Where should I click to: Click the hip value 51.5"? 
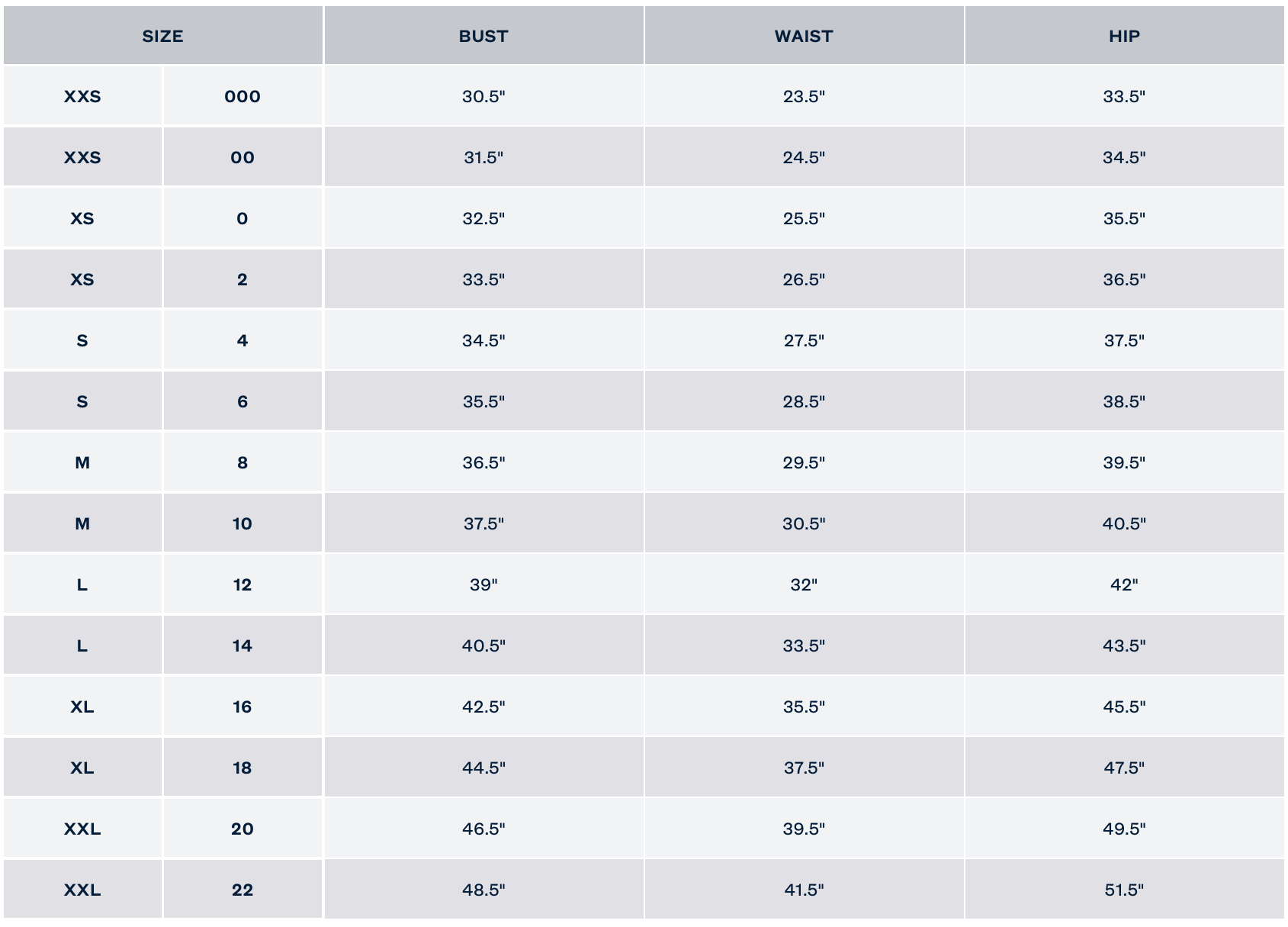[x=1124, y=890]
